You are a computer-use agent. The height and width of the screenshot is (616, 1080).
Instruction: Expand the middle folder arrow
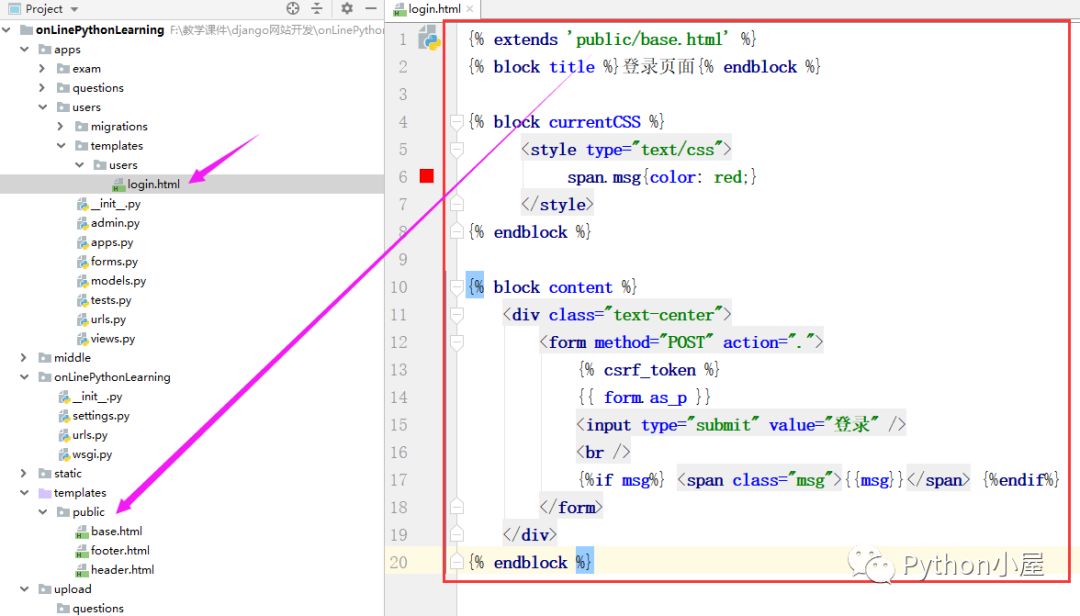pos(24,358)
